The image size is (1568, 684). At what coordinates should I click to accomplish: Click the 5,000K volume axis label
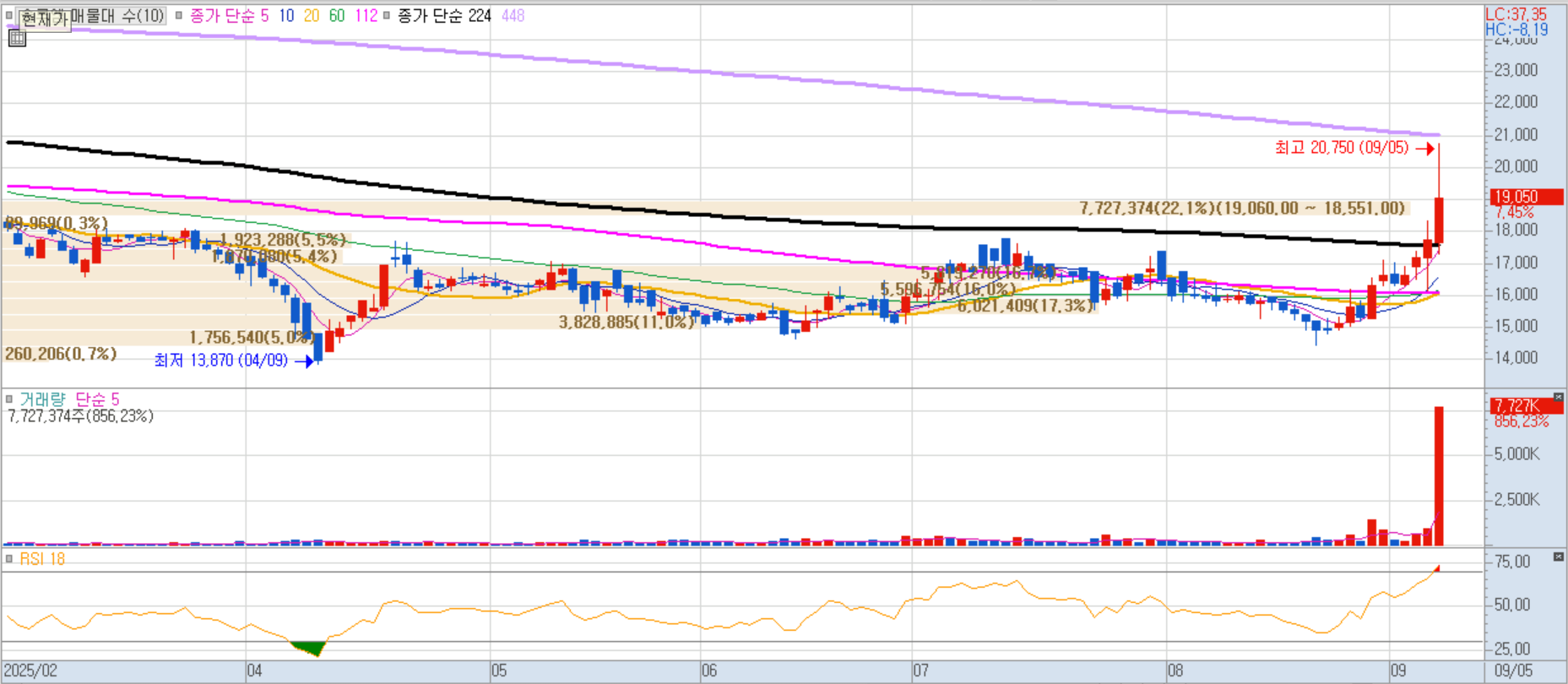click(1517, 454)
